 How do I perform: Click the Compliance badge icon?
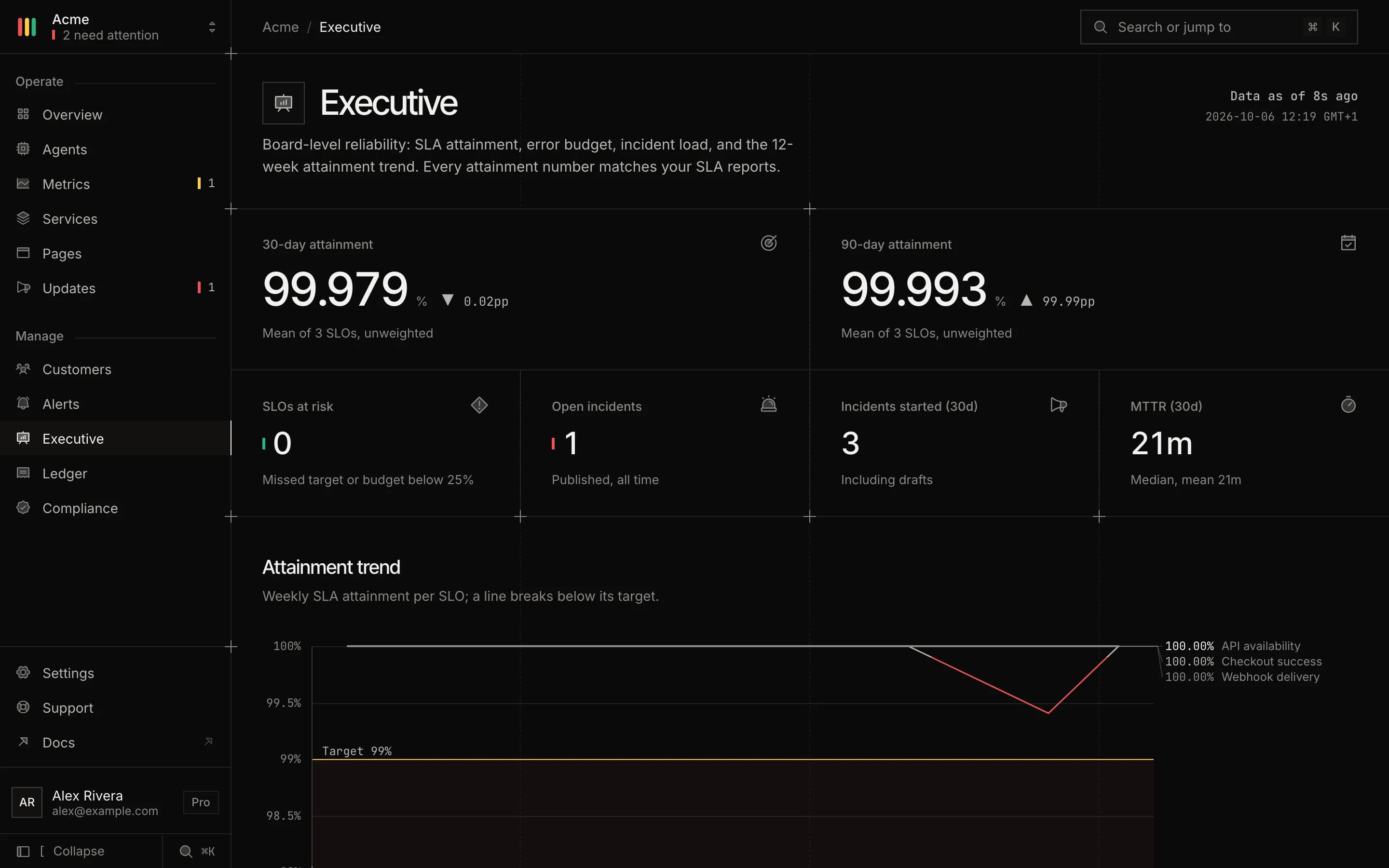click(x=23, y=507)
